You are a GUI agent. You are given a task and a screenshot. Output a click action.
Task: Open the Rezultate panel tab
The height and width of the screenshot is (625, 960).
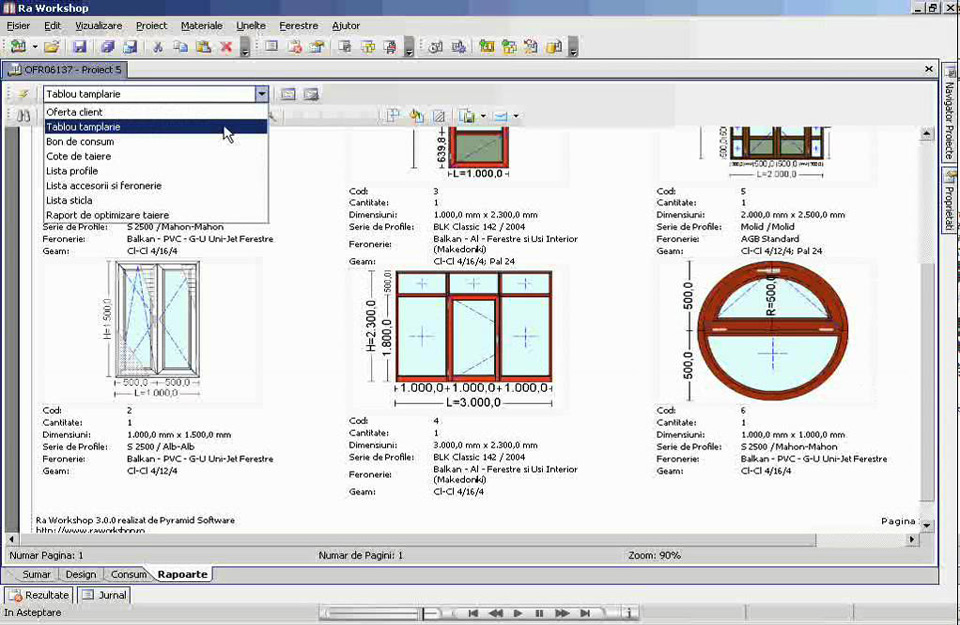(x=39, y=595)
